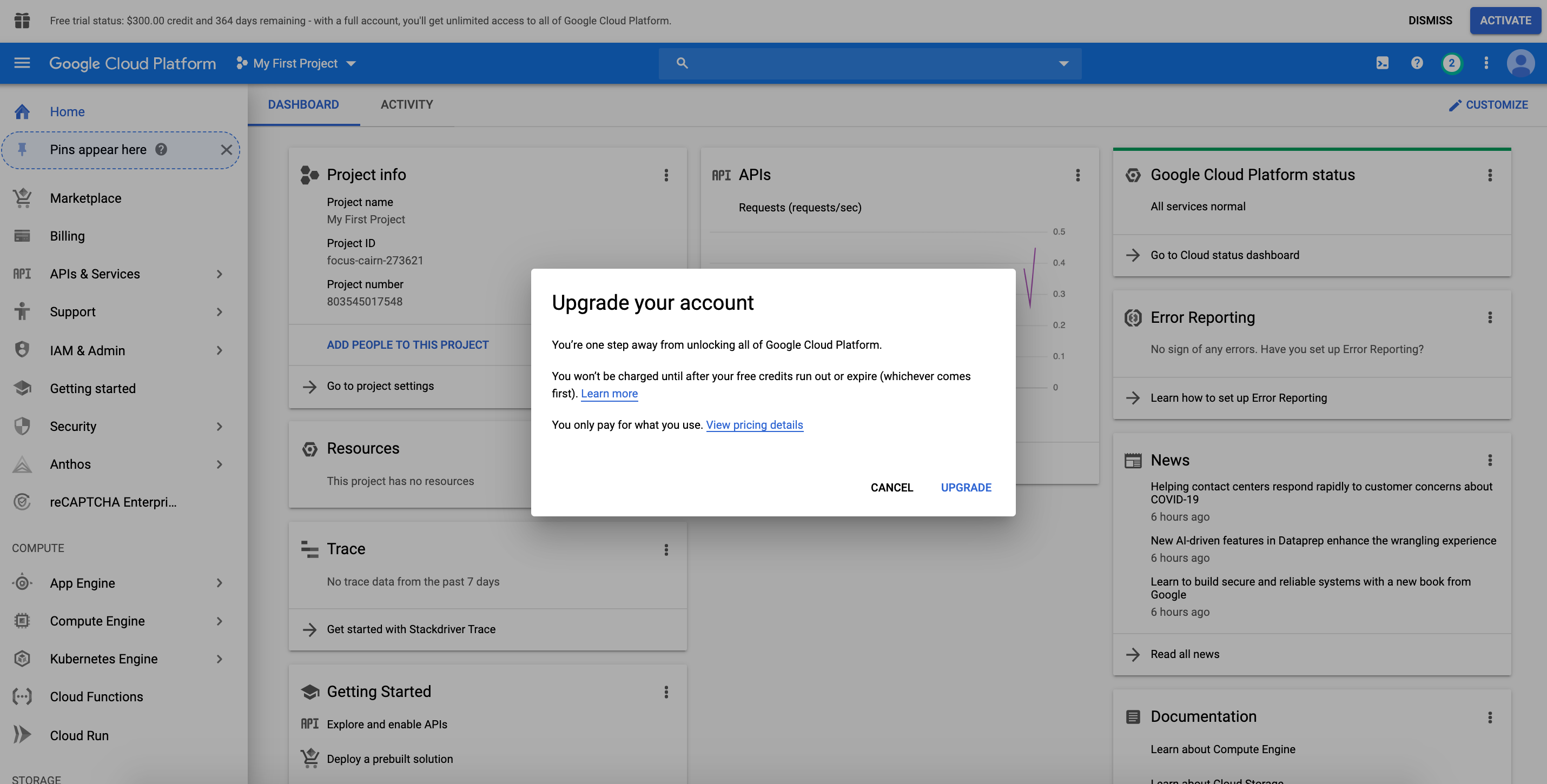Click the Learn more link

pyautogui.click(x=609, y=393)
